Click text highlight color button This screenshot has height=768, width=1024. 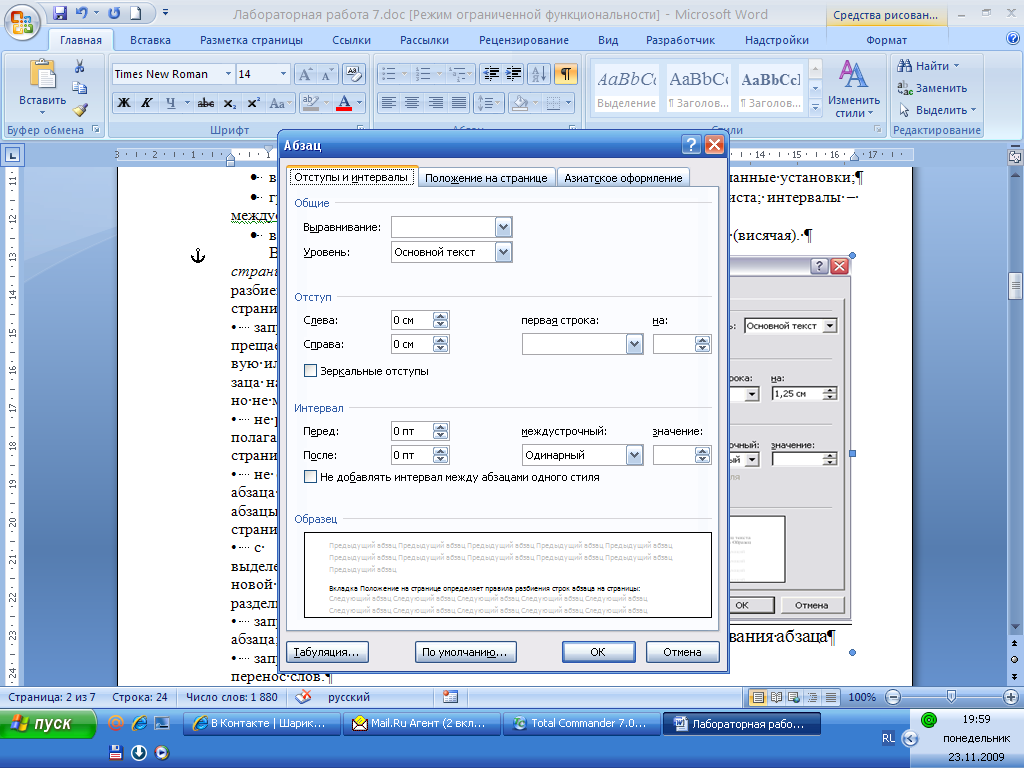311,103
